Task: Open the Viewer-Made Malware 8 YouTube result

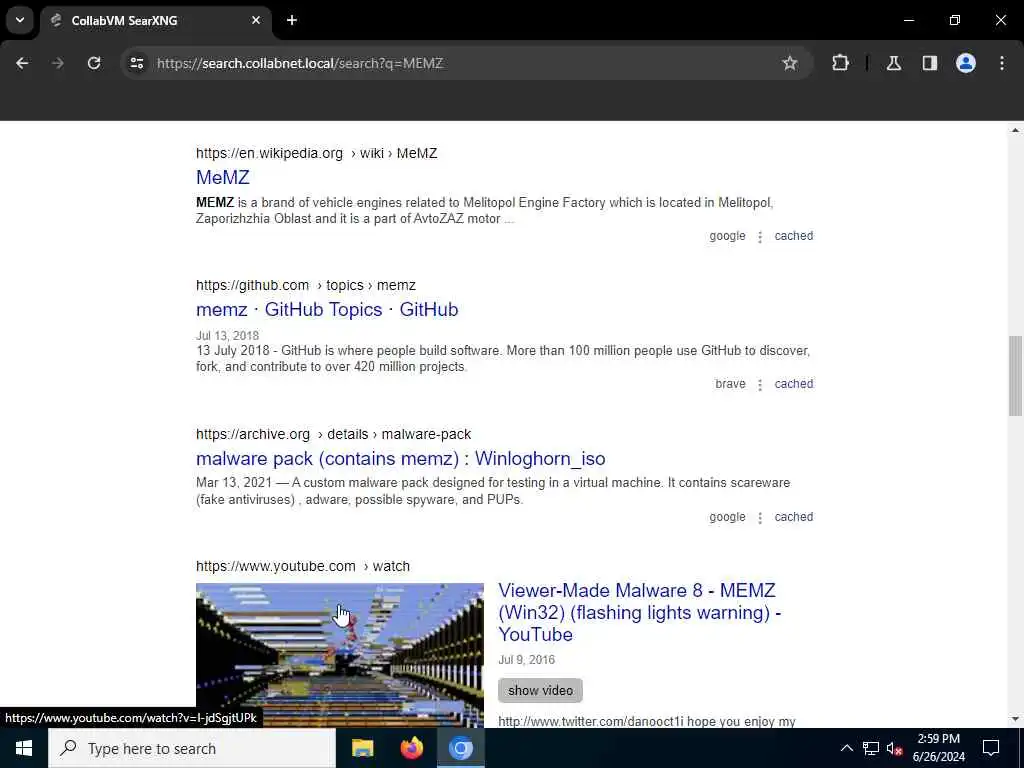Action: pyautogui.click(x=639, y=612)
